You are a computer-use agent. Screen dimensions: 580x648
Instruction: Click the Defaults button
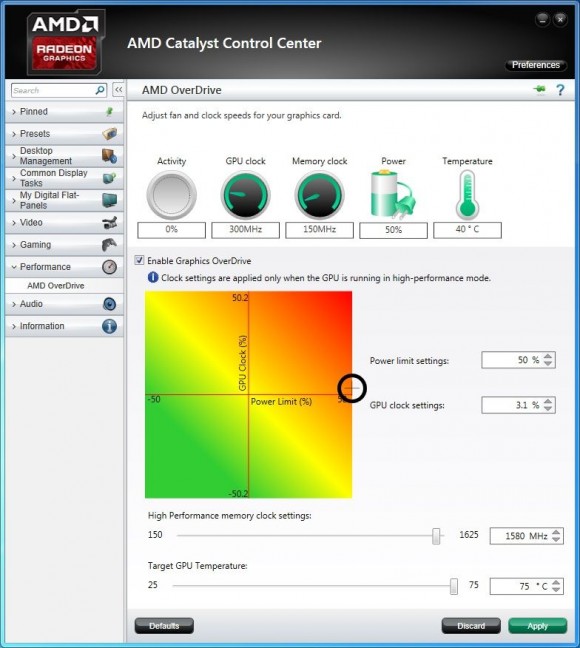click(x=164, y=626)
